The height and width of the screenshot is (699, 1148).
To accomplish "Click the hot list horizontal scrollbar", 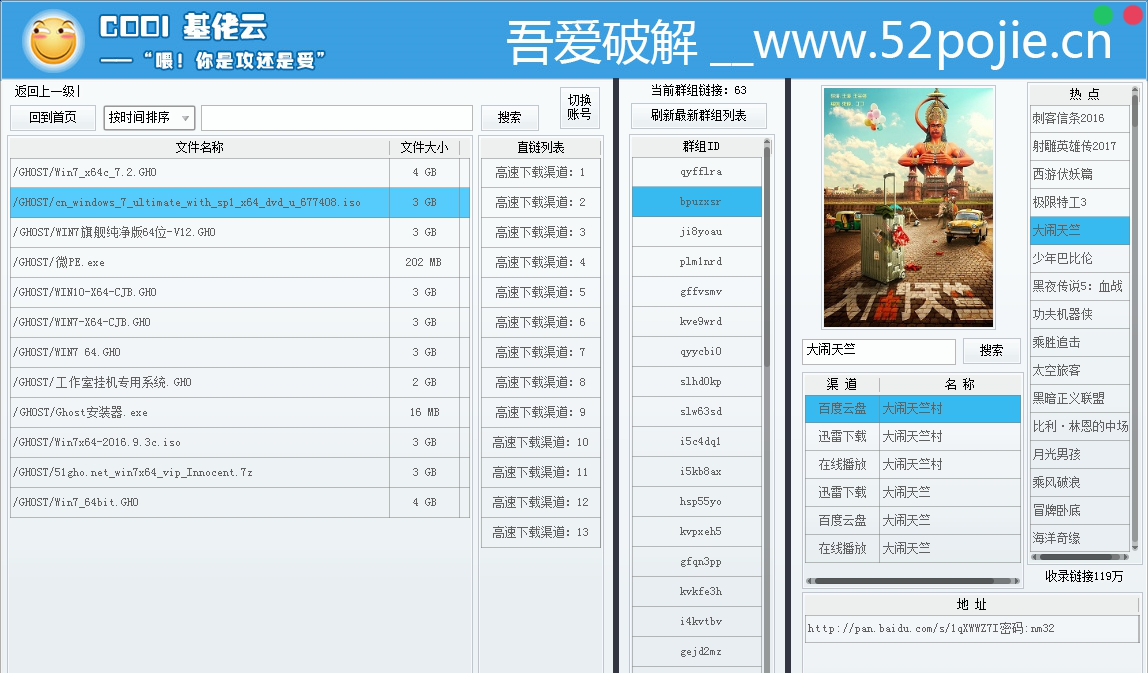I will click(x=1080, y=557).
